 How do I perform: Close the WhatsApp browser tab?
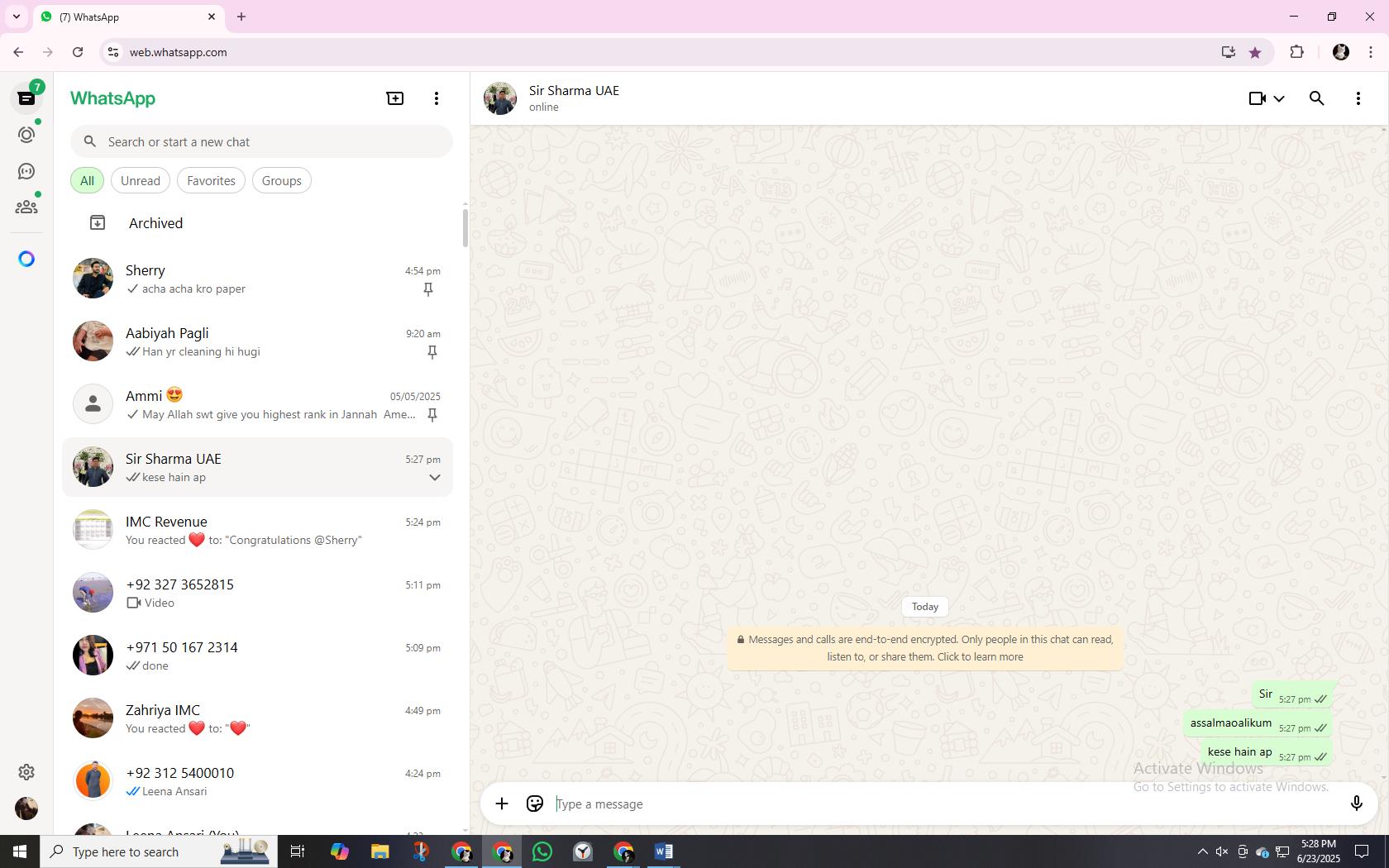point(212,17)
